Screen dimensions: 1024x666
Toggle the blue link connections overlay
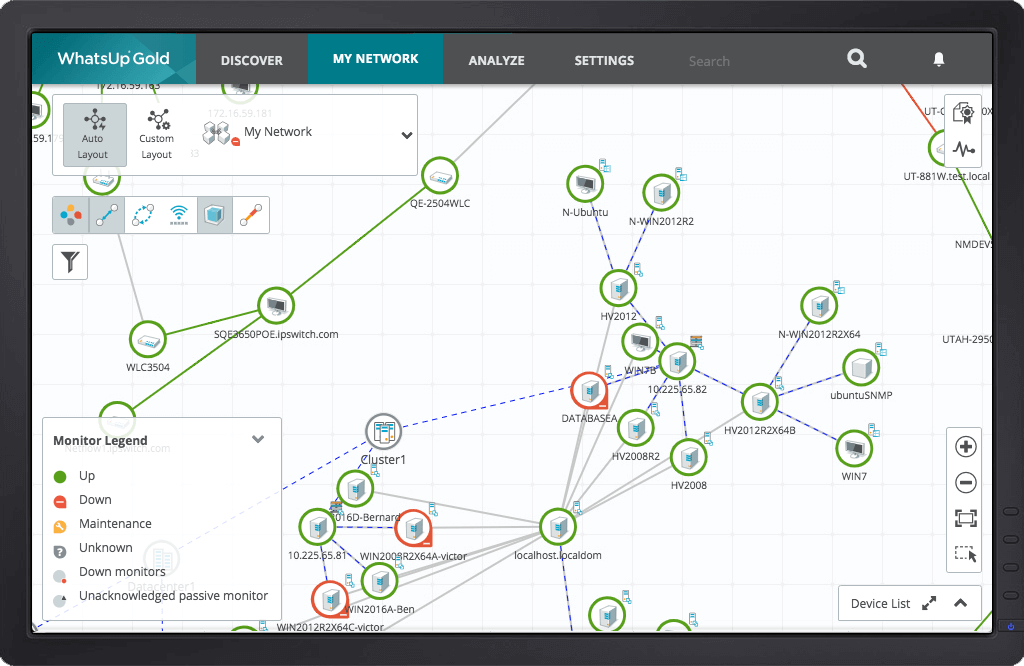point(106,215)
